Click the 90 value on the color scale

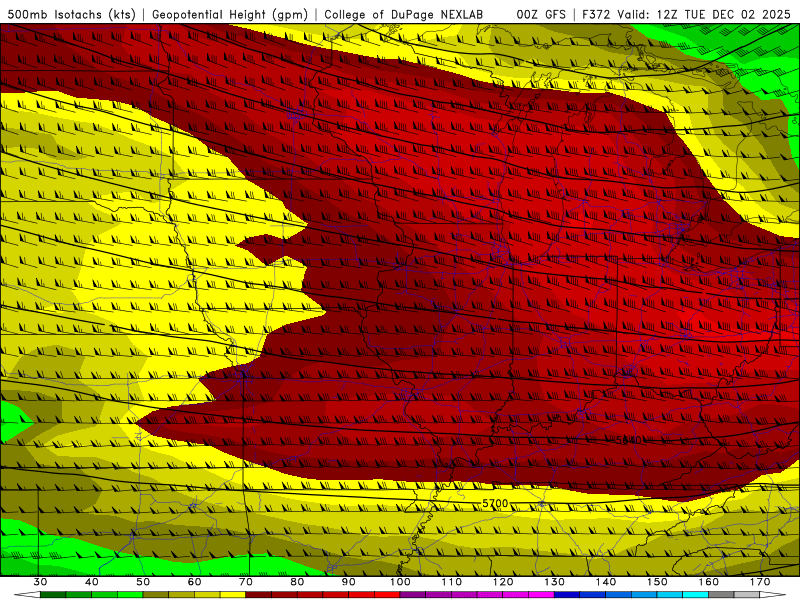click(348, 582)
